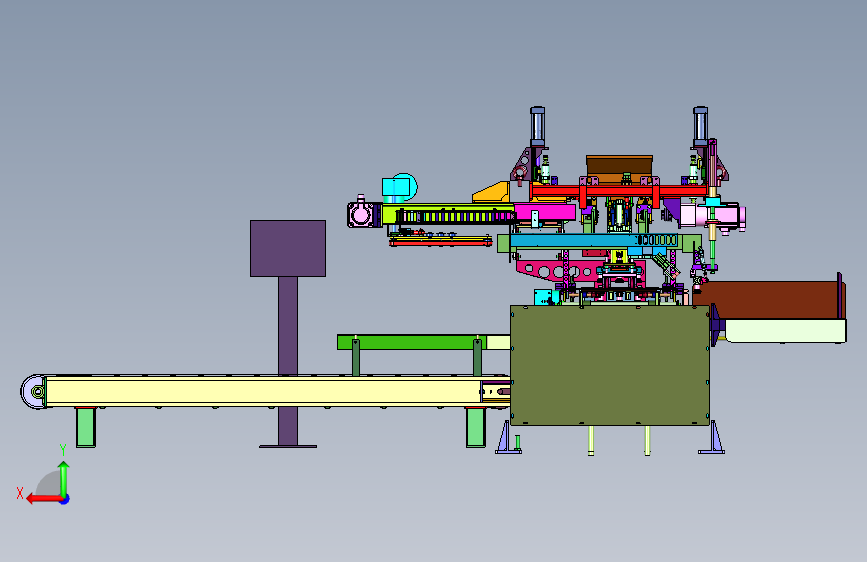Pick the cabinet's left triangular foot

[x=508, y=438]
